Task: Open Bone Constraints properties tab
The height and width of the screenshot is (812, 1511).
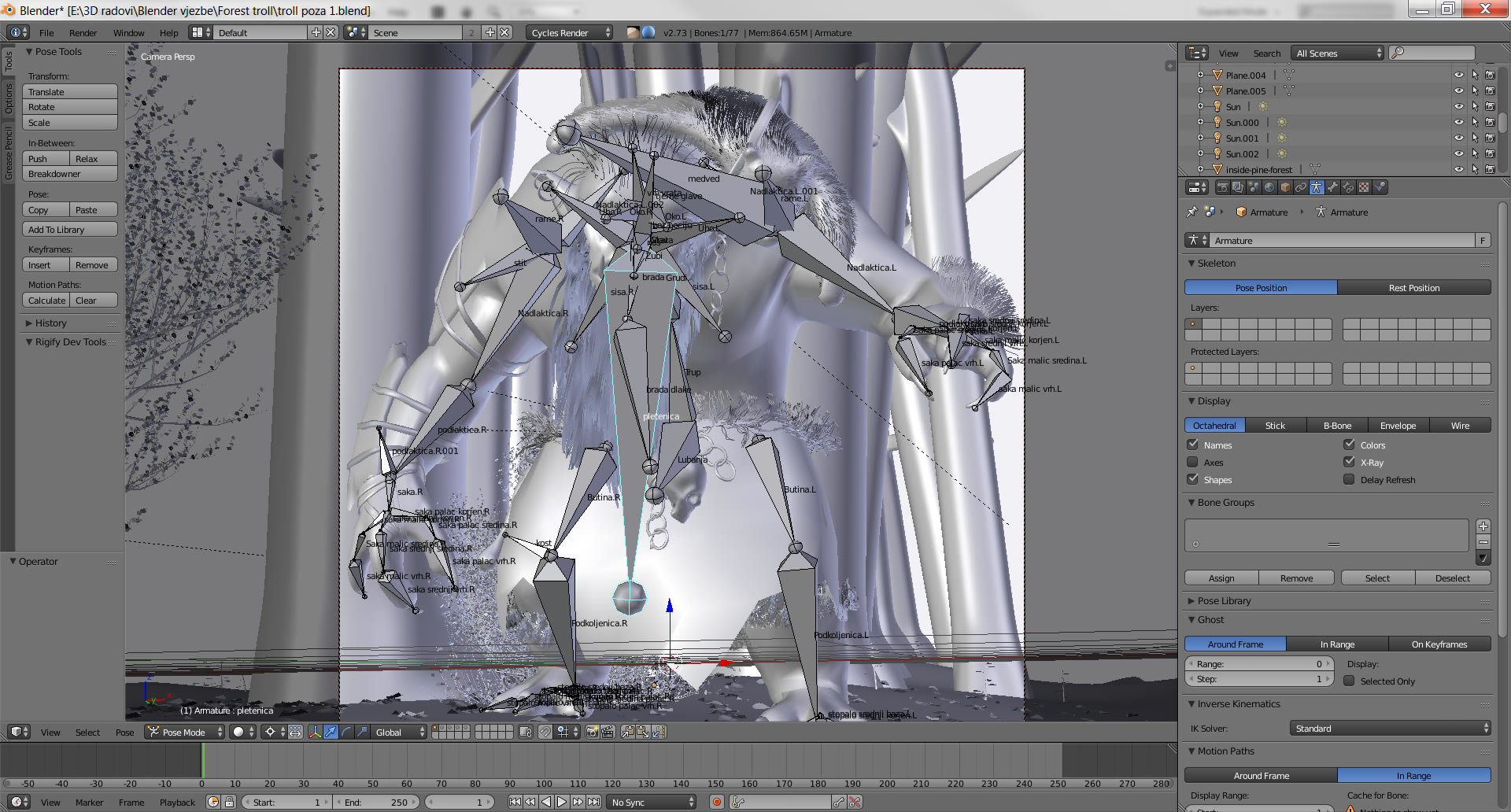Action: coord(1348,187)
